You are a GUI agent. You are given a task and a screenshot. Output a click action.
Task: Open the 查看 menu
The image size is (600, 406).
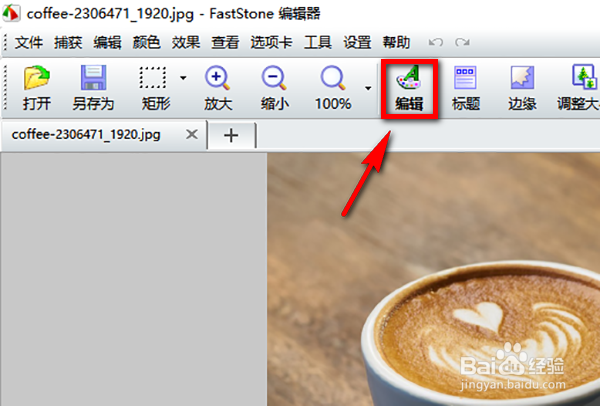coord(225,42)
